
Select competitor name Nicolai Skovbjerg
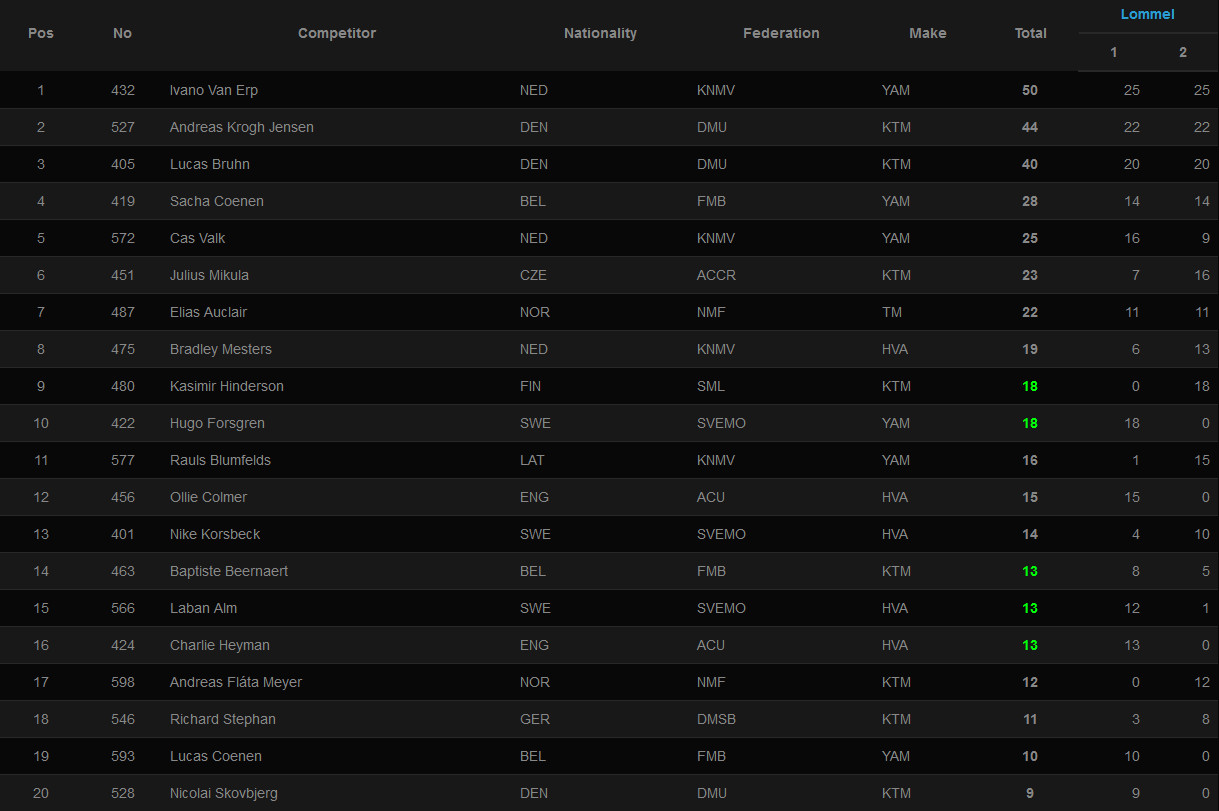click(x=224, y=793)
